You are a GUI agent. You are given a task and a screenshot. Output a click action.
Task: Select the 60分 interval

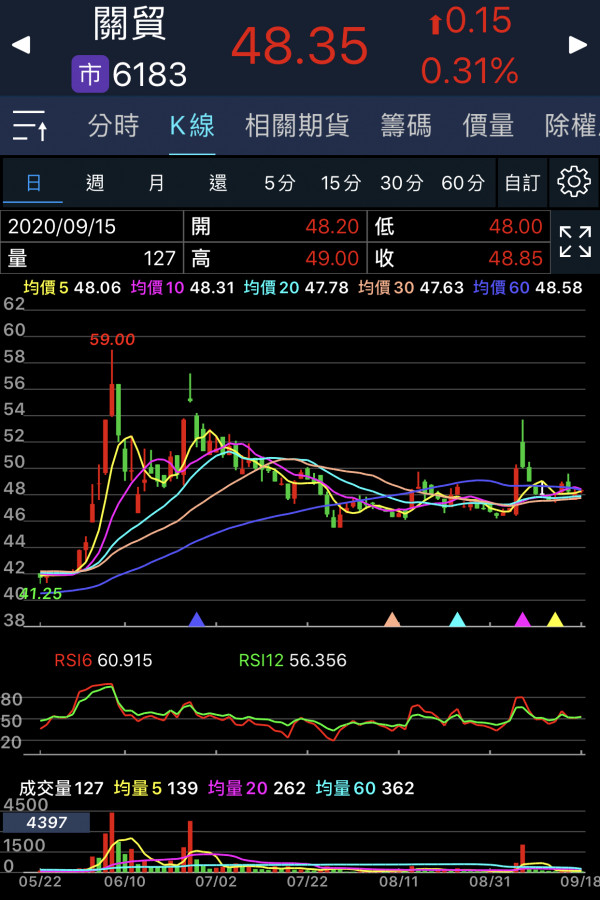coord(462,183)
